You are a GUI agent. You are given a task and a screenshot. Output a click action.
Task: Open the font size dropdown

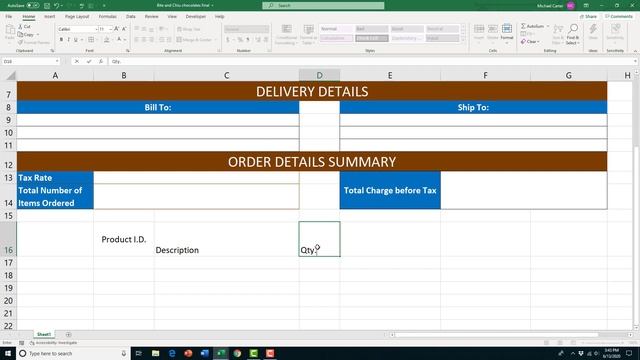tap(111, 29)
